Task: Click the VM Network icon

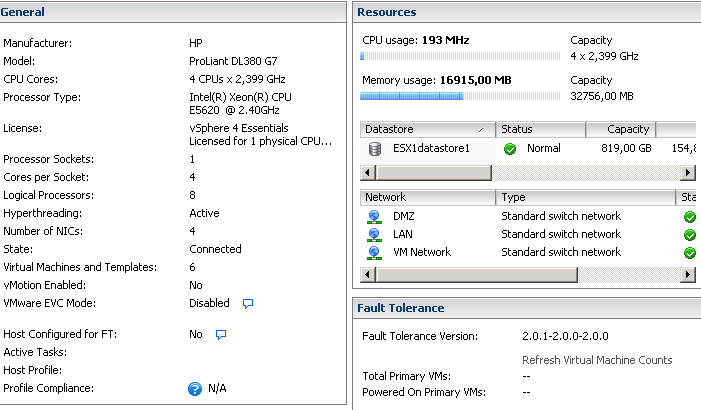Action: pos(374,252)
